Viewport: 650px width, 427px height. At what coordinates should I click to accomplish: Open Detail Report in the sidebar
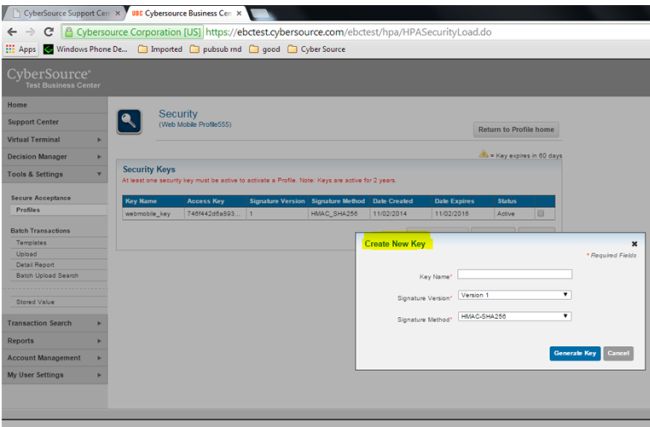[x=58, y=264]
